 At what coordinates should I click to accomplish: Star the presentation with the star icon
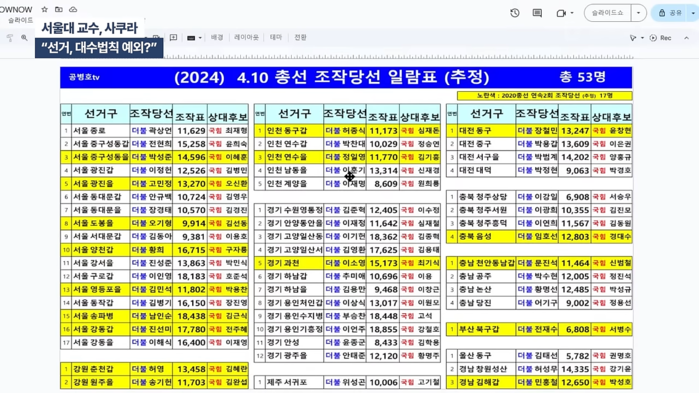[45, 9]
